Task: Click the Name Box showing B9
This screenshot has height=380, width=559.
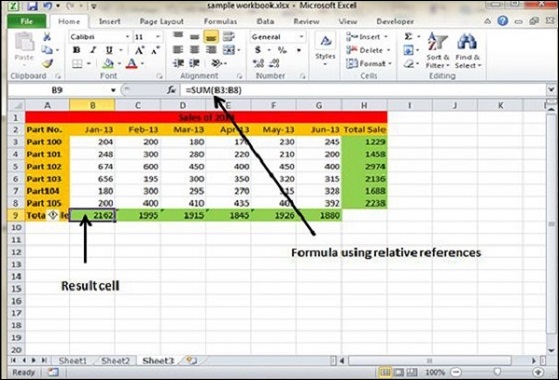Action: click(x=57, y=90)
